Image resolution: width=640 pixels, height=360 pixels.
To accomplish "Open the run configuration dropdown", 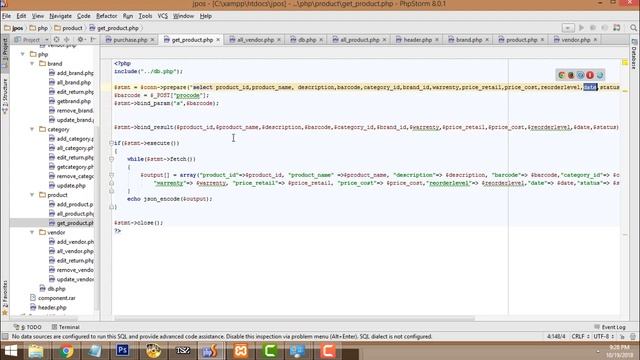I will [568, 28].
